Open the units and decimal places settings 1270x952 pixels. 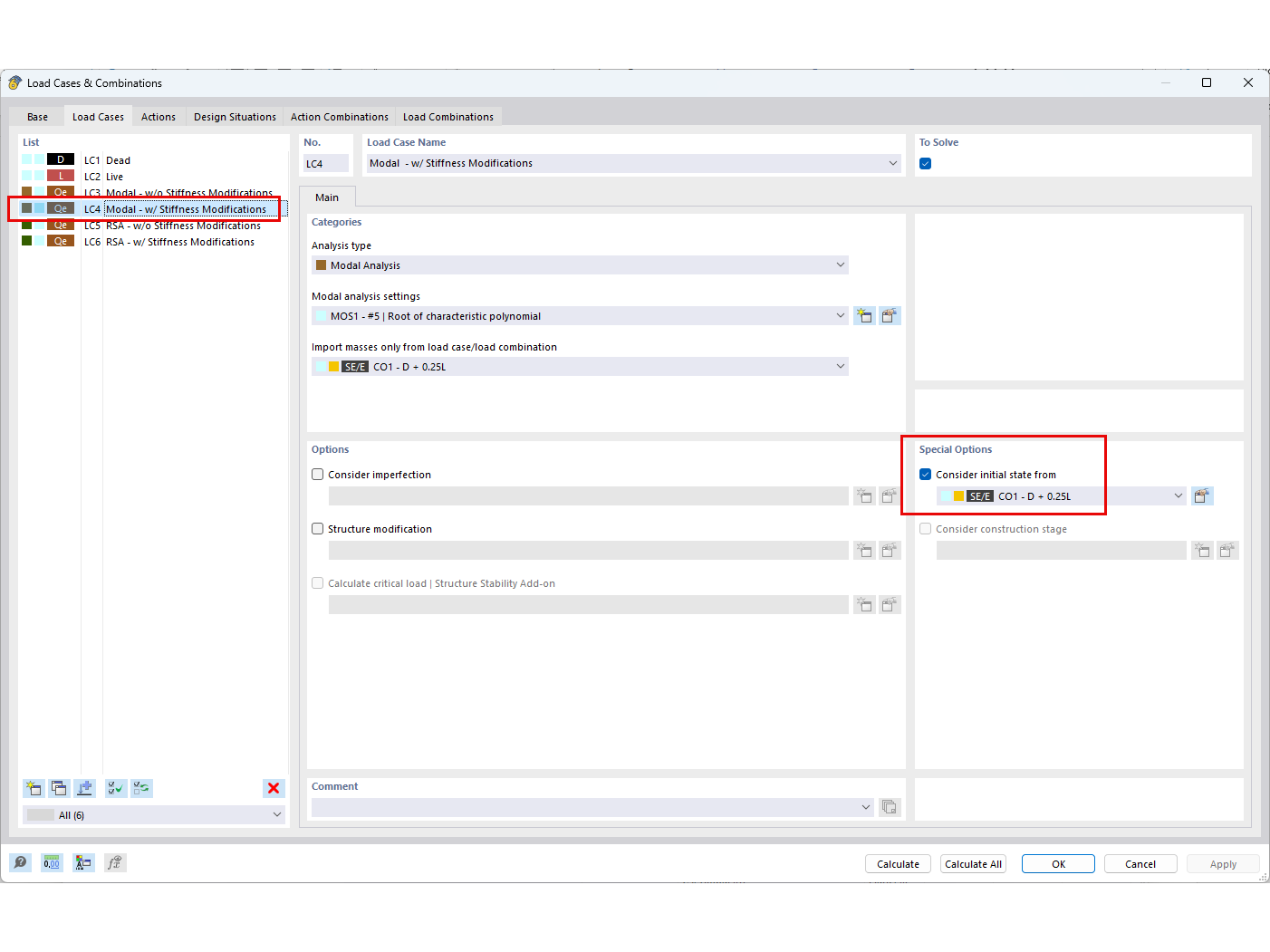(52, 862)
